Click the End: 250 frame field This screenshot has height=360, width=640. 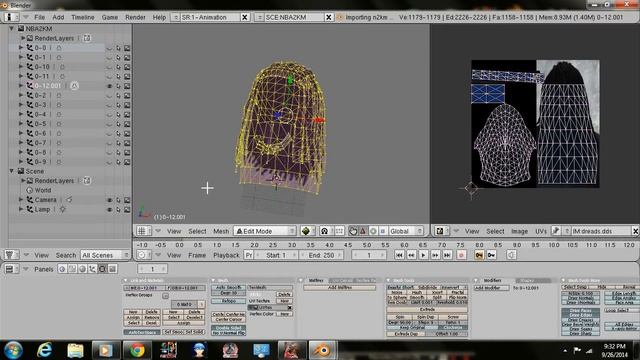click(x=321, y=255)
